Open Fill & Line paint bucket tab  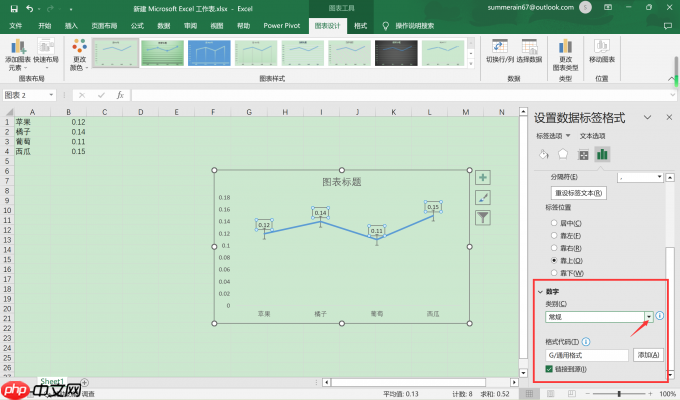tap(543, 154)
